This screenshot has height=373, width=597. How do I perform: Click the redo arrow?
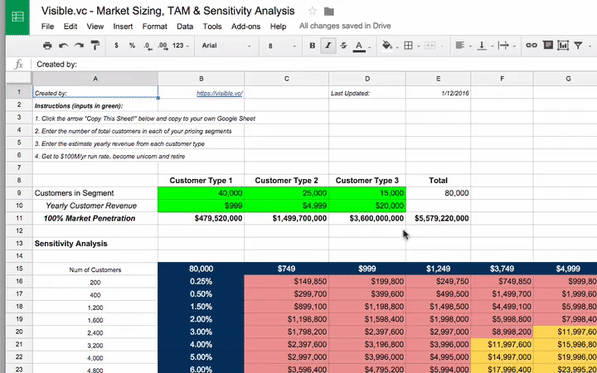click(x=79, y=46)
